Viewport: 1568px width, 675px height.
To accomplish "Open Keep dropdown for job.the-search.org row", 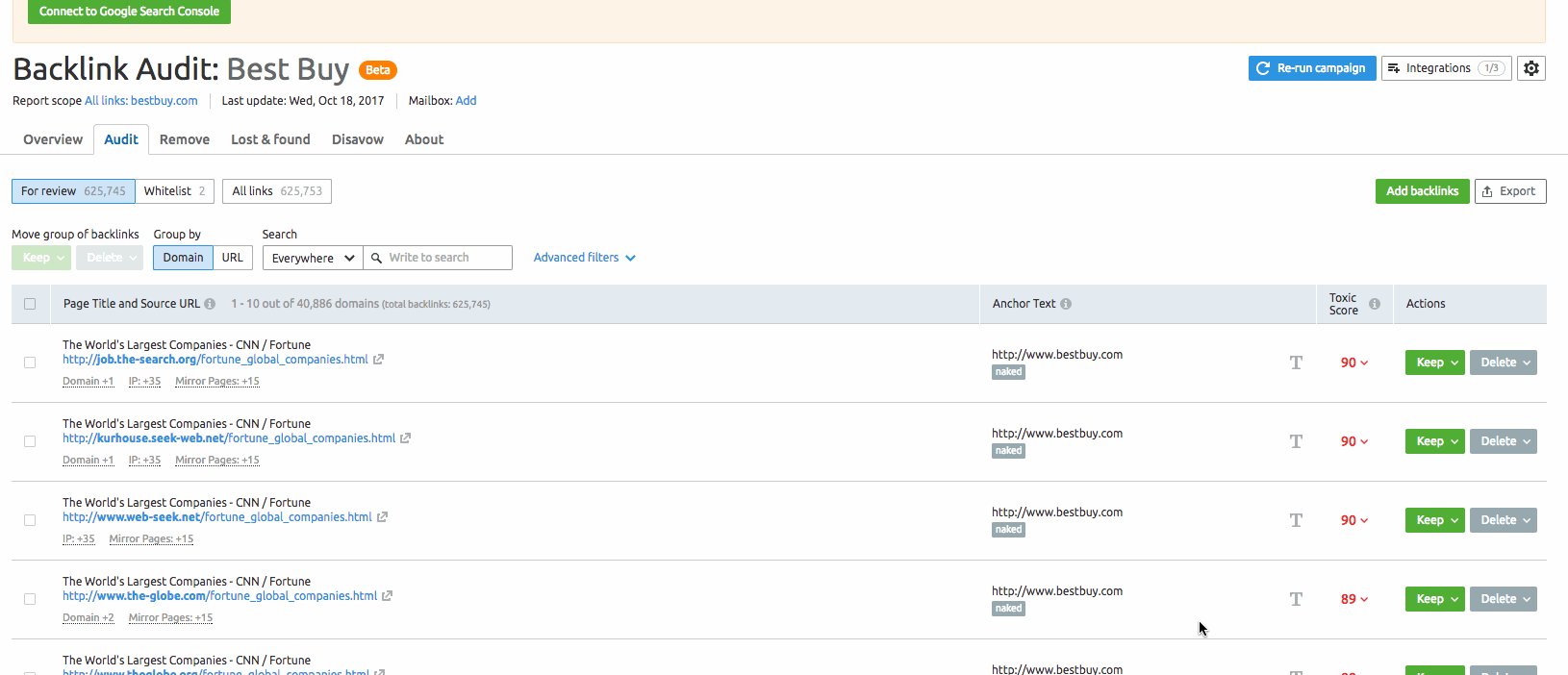I will [x=1435, y=362].
